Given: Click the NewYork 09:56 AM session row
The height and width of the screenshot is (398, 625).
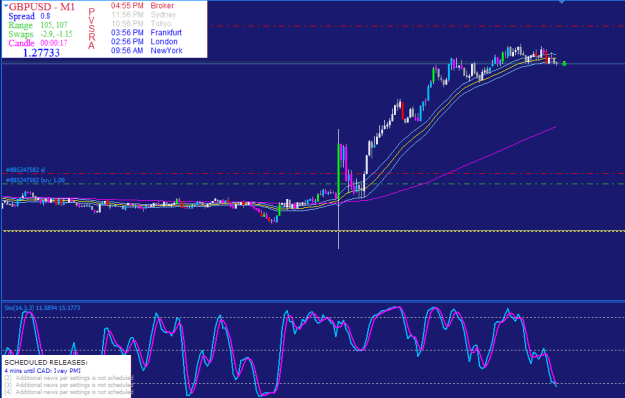Looking at the screenshot, I should pyautogui.click(x=147, y=51).
